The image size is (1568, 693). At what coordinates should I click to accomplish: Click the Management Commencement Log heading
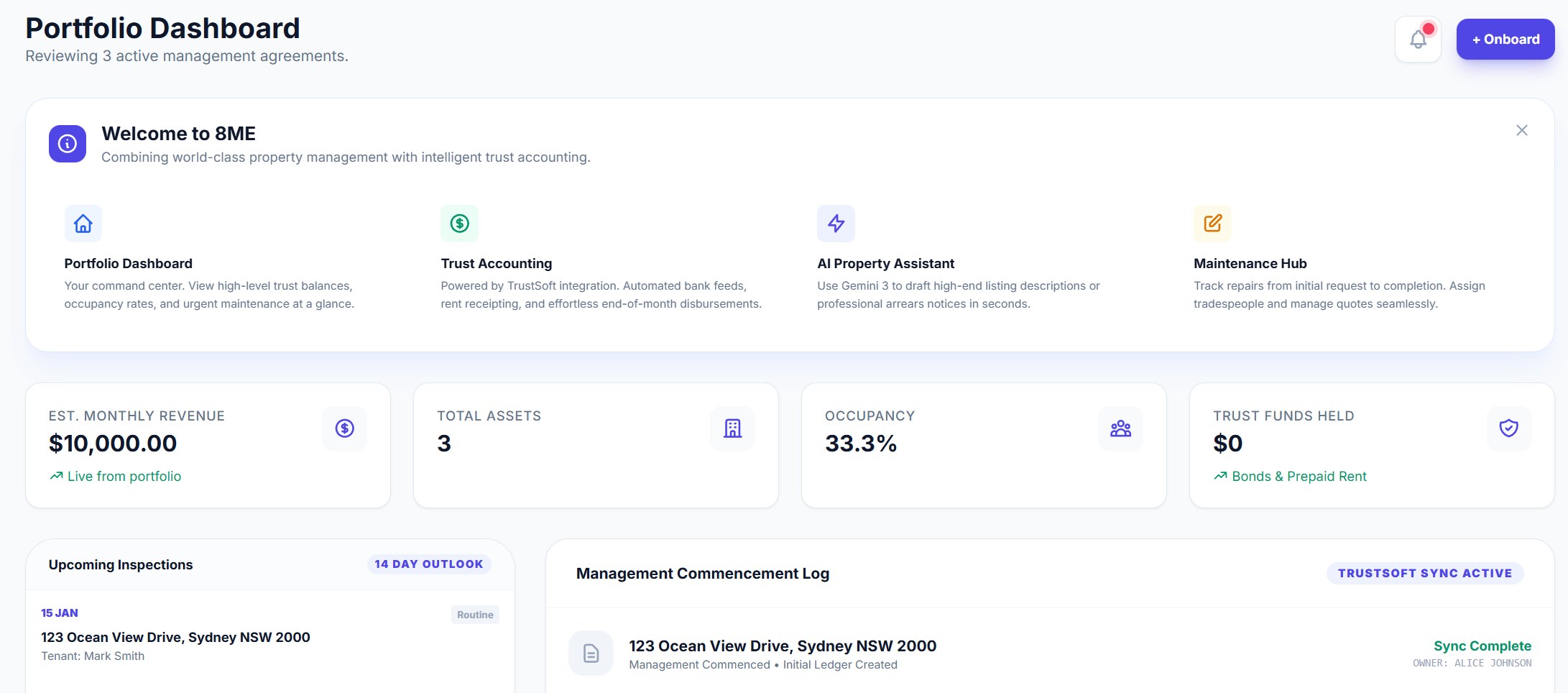(703, 573)
